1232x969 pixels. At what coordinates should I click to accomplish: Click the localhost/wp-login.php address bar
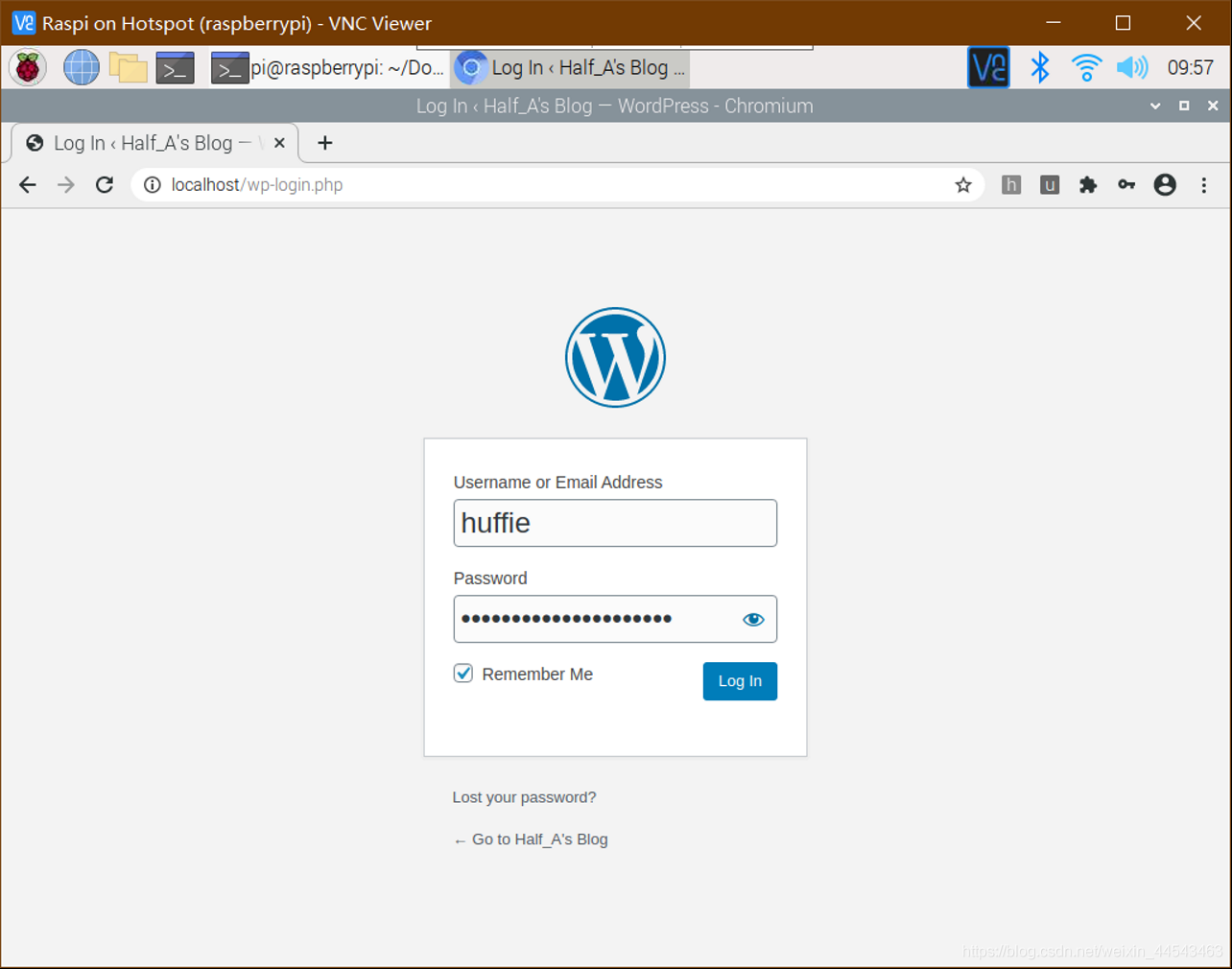point(557,185)
